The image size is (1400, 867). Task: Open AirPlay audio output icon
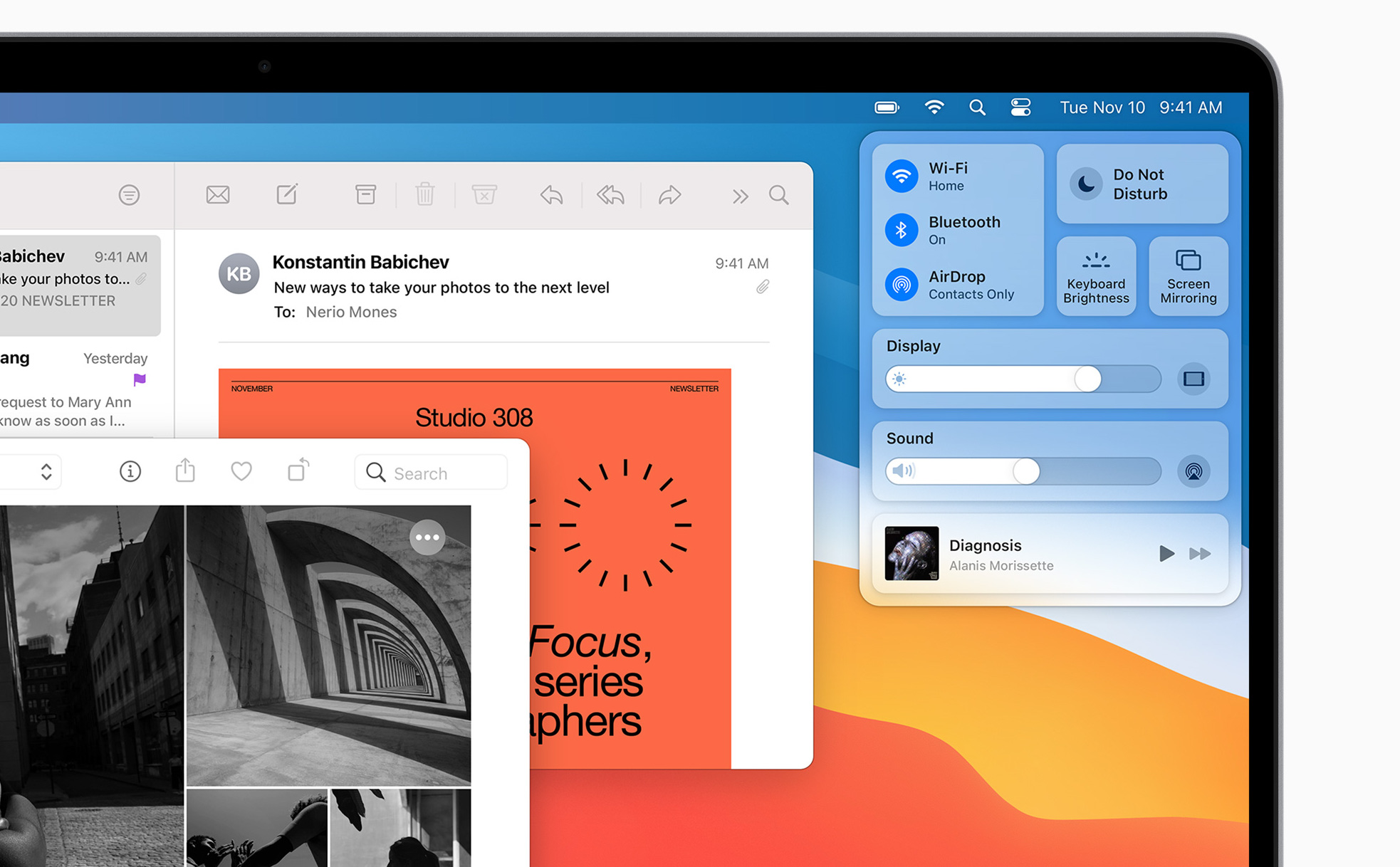point(1193,471)
